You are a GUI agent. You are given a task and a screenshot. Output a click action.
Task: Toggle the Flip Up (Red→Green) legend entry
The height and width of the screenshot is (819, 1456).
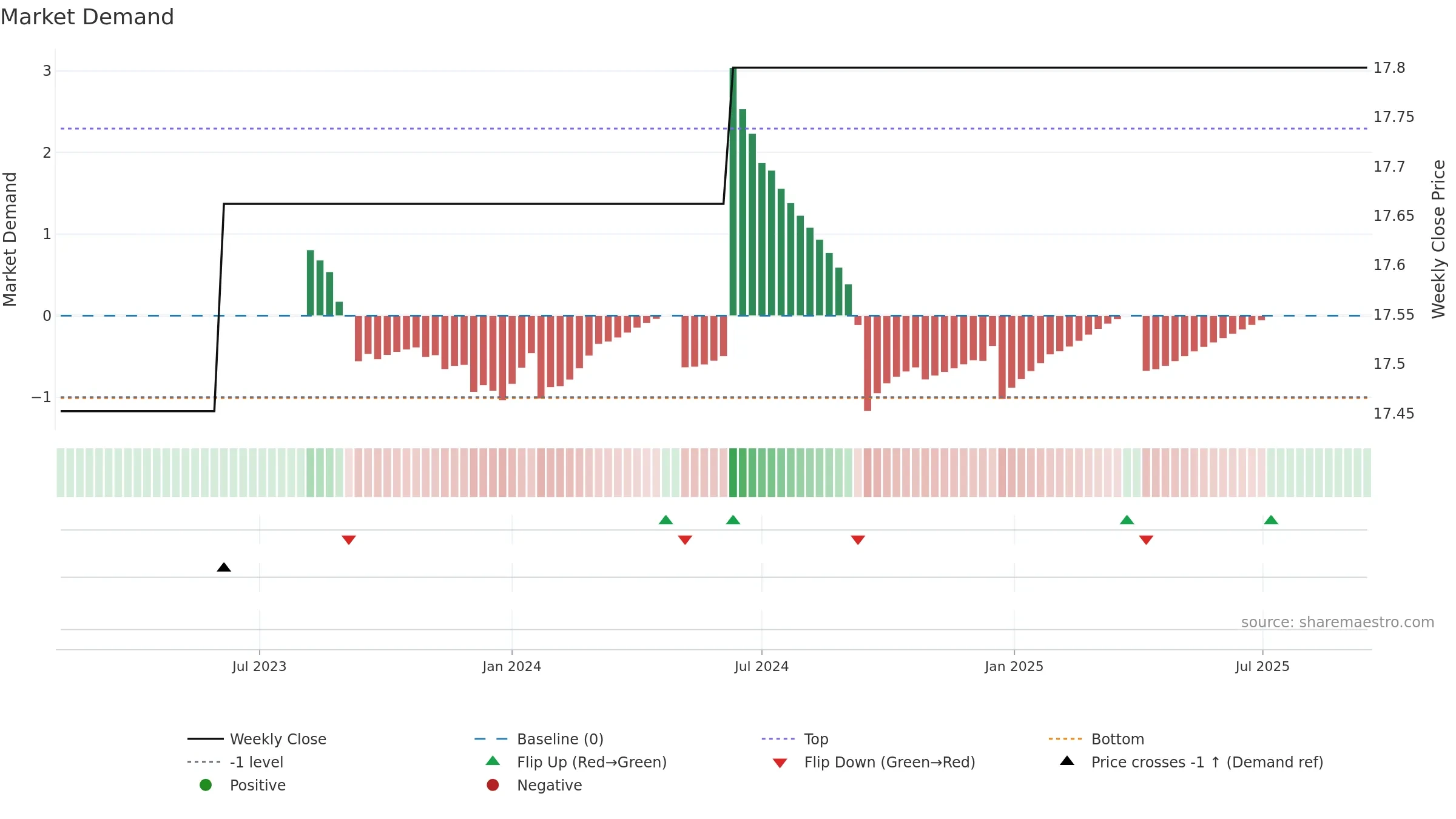576,762
